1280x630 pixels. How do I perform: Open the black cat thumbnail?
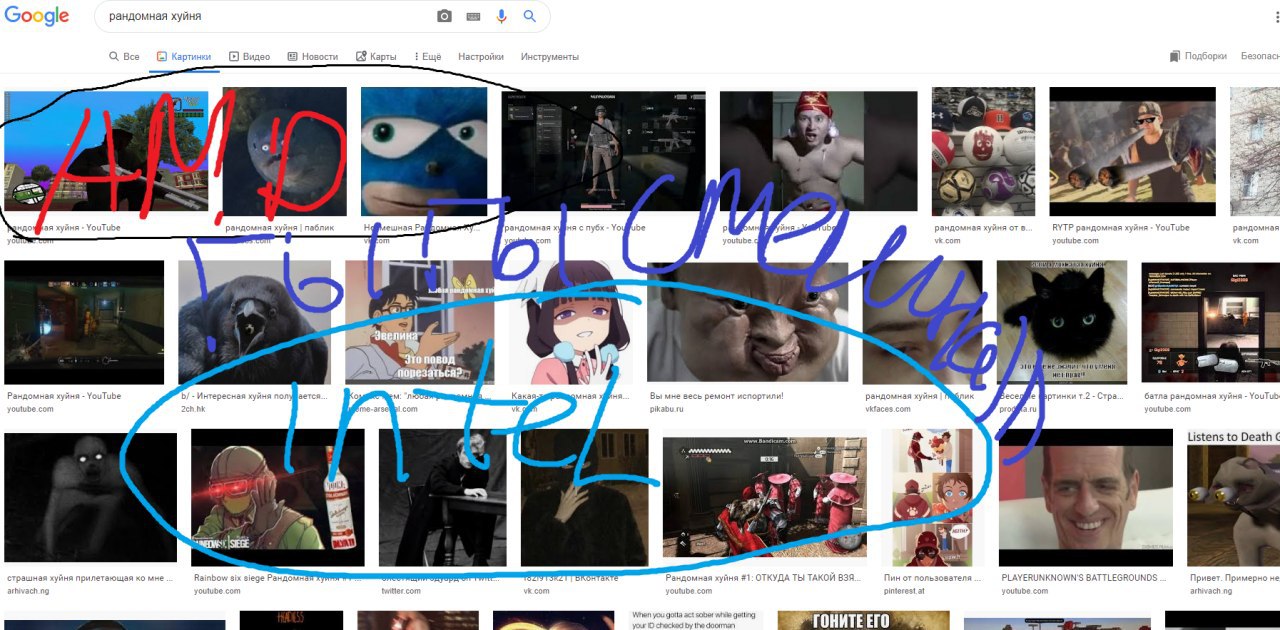point(1062,323)
